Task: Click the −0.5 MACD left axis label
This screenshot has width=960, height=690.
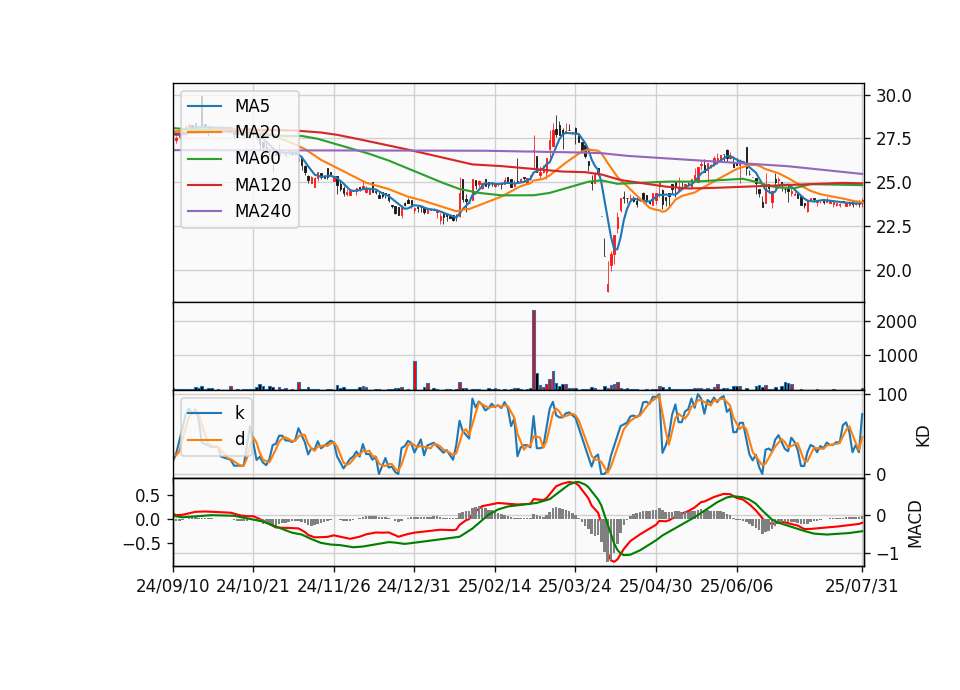Action: pos(142,544)
